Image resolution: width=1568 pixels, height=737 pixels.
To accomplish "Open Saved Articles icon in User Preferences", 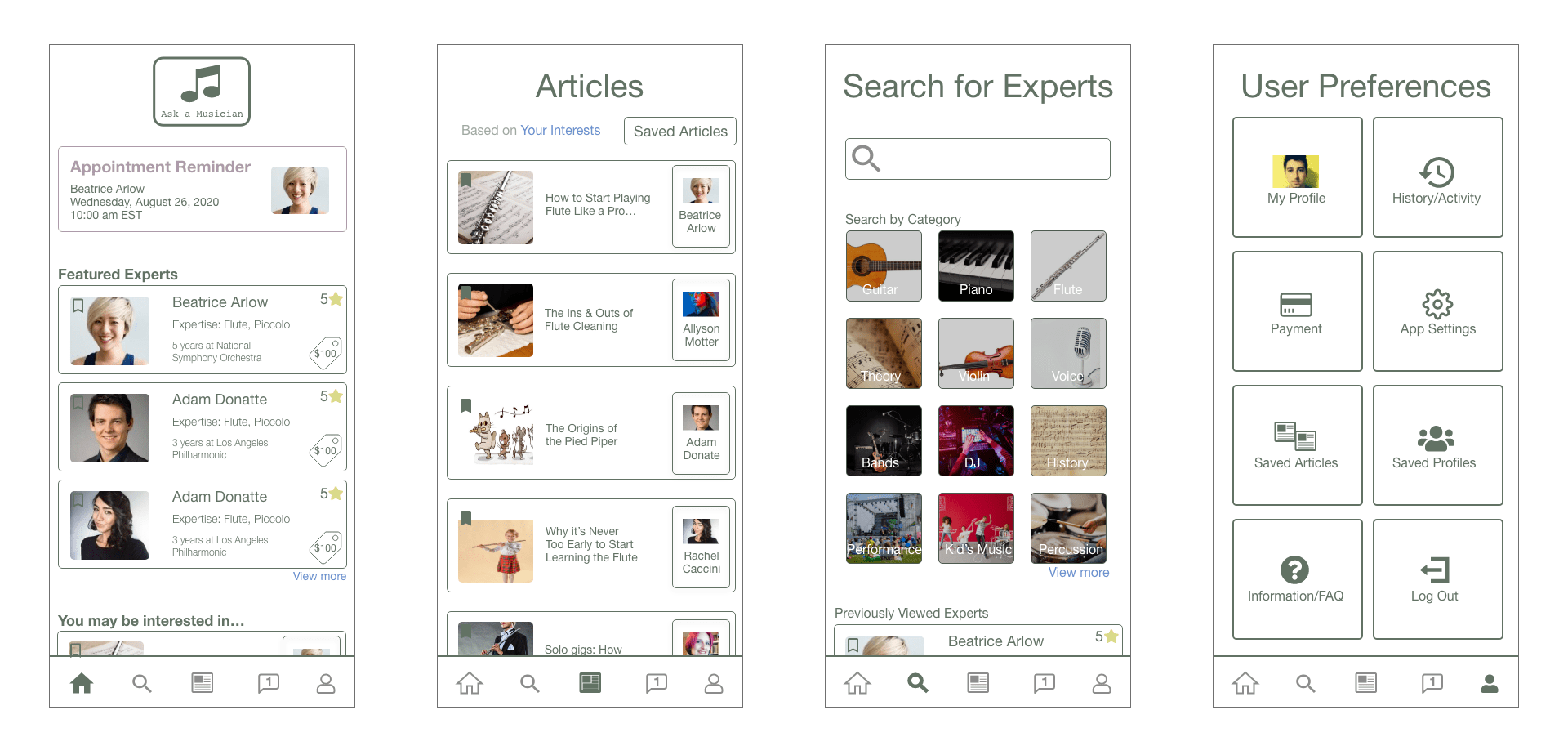I will pos(1295,436).
